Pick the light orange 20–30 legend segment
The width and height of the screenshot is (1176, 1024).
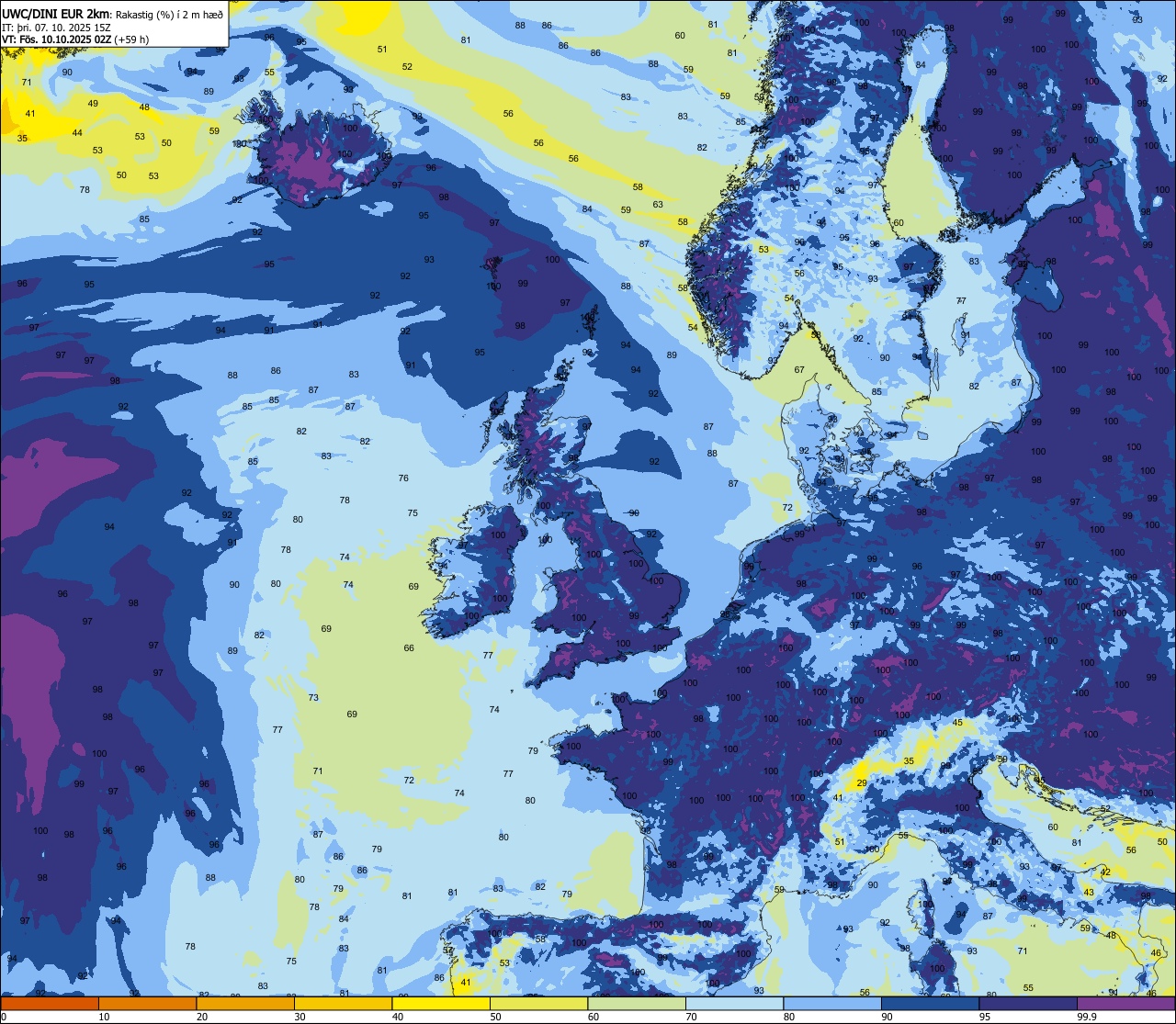(x=245, y=1003)
